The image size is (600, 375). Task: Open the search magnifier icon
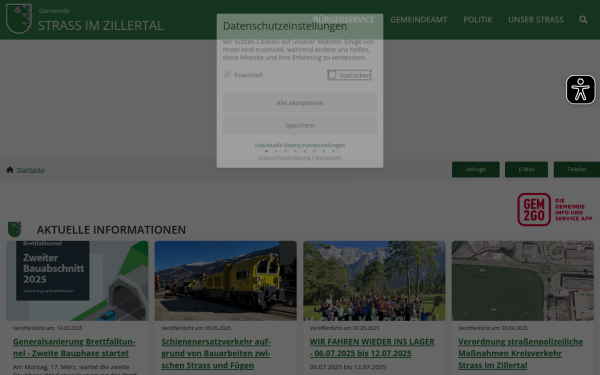(583, 20)
